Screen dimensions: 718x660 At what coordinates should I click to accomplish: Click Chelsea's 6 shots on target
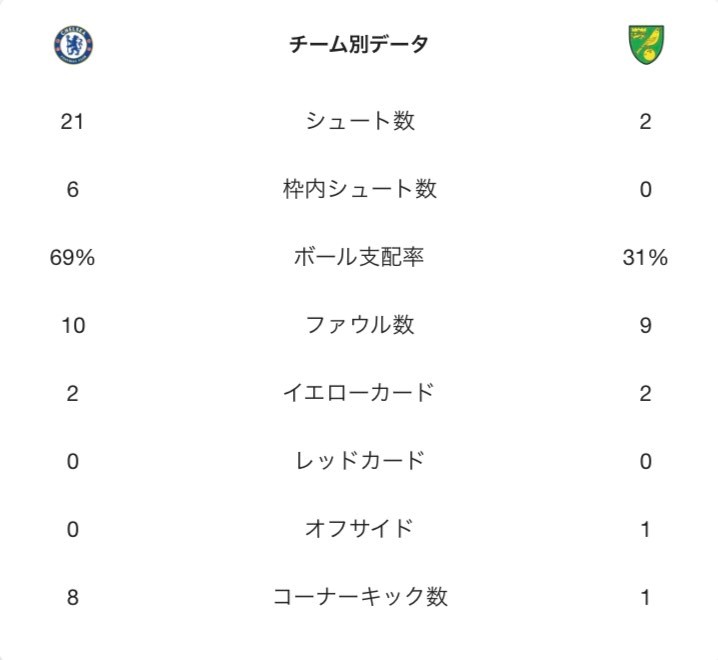tap(73, 190)
